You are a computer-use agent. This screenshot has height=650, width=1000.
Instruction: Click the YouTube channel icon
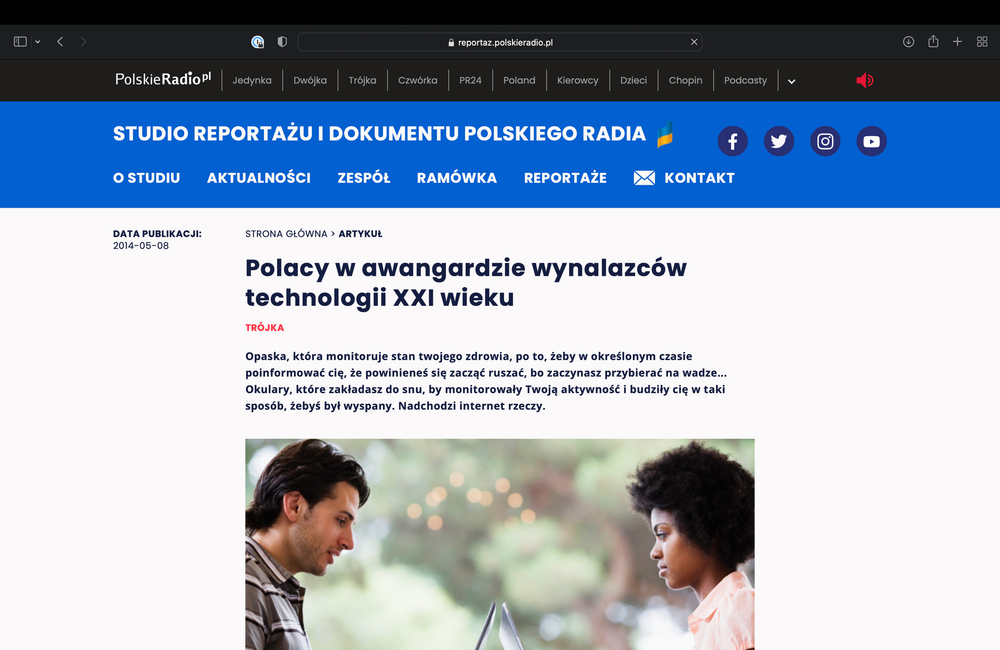click(x=871, y=141)
